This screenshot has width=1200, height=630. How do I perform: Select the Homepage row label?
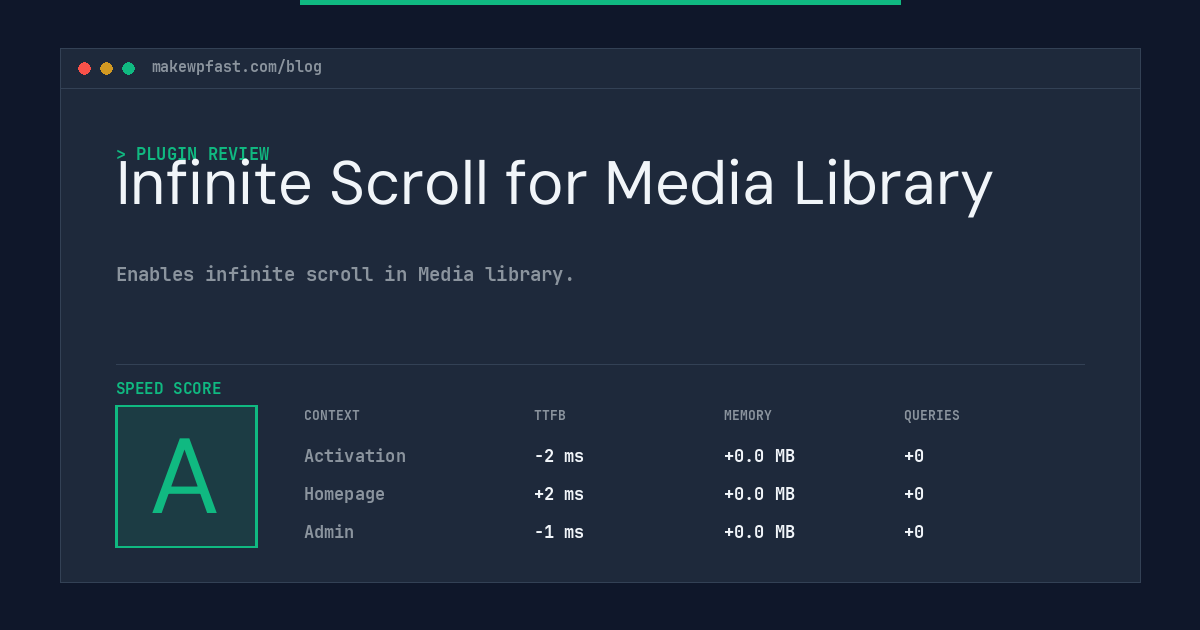344,494
